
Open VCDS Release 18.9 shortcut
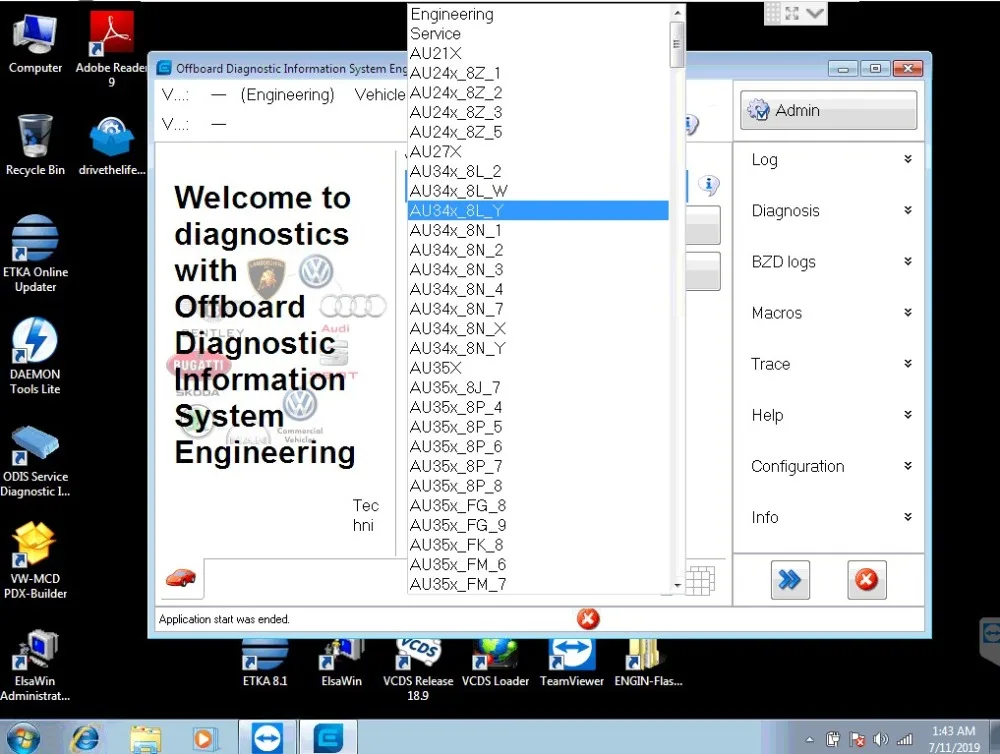418,670
